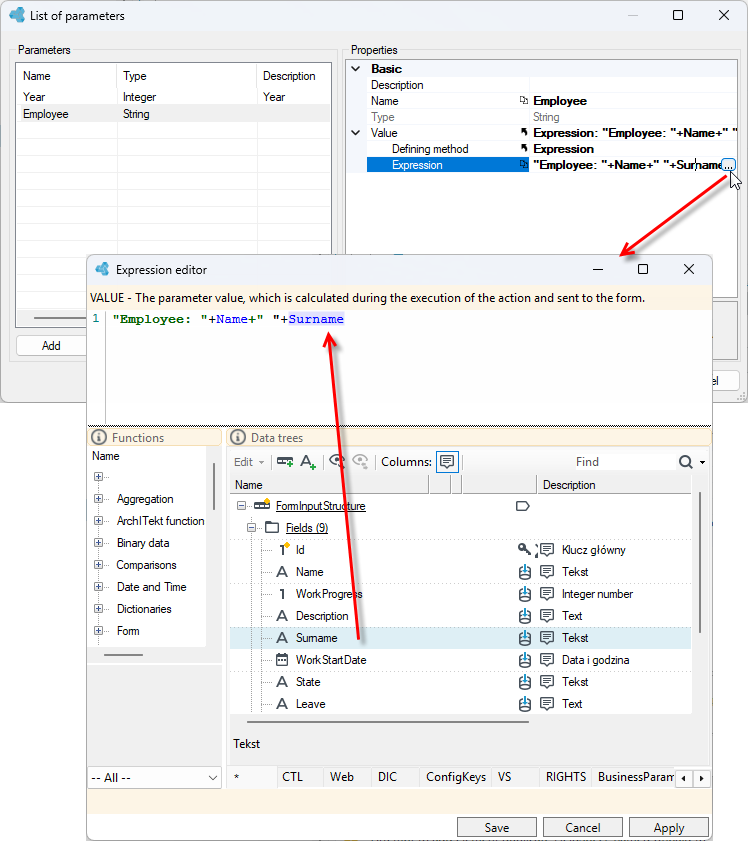The image size is (748, 857).
Task: Expand the Binary data functions group
Action: (98, 543)
